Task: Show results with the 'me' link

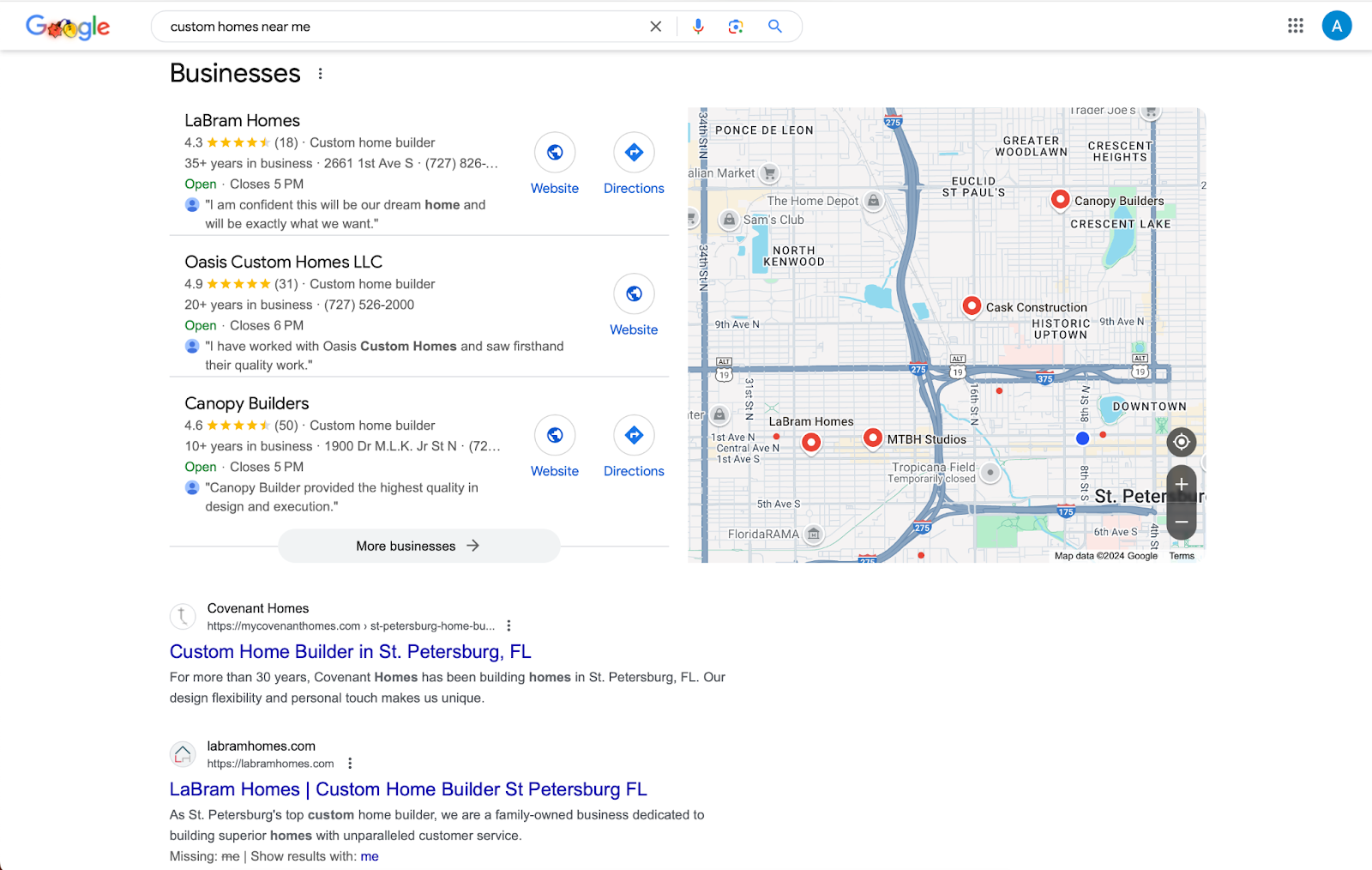Action: point(370,856)
